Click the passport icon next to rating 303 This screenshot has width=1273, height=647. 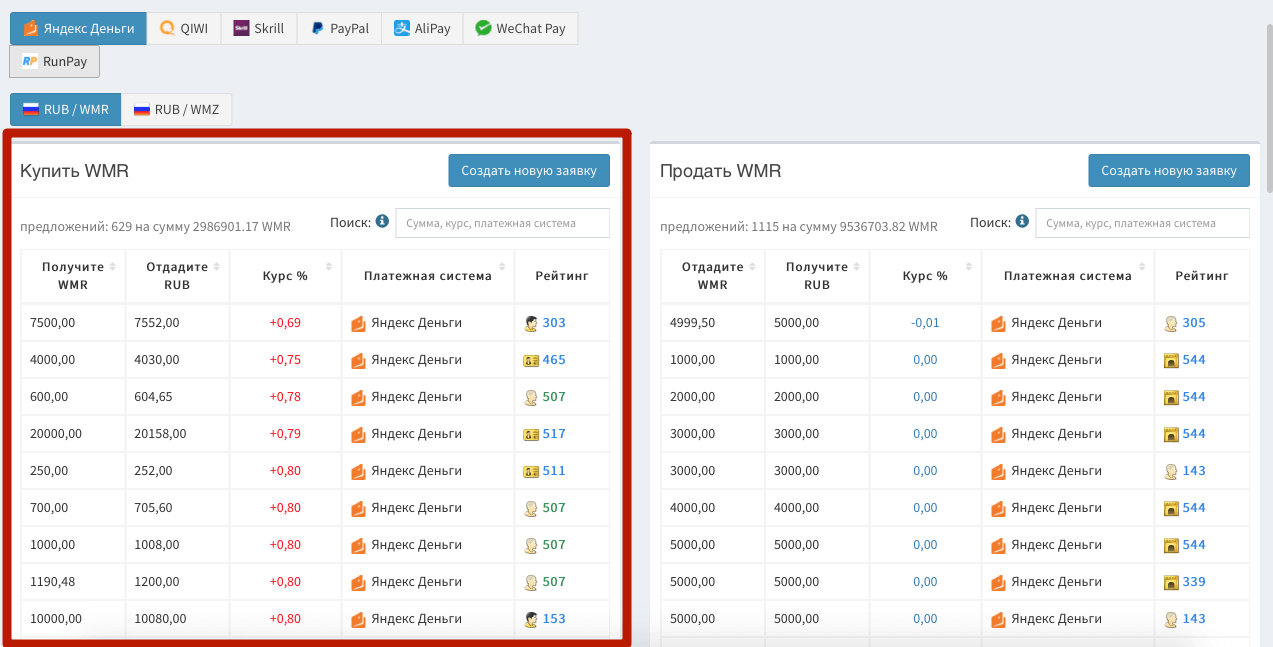tap(532, 323)
